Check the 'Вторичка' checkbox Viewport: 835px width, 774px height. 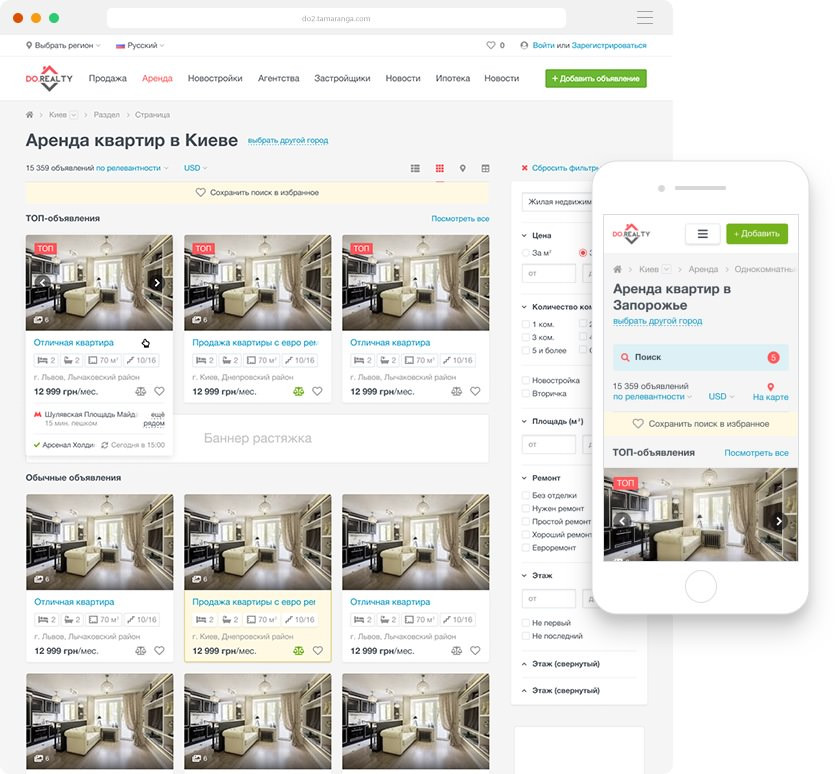(526, 393)
